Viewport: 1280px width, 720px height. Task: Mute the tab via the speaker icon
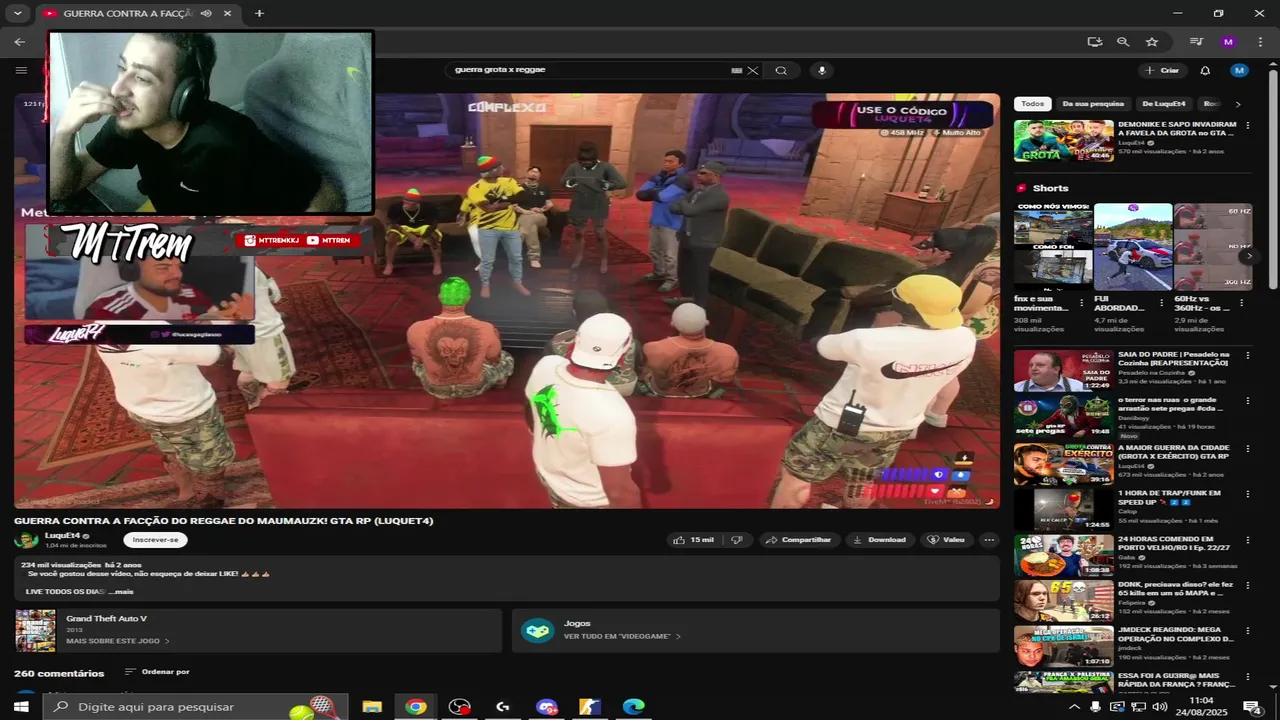point(206,13)
